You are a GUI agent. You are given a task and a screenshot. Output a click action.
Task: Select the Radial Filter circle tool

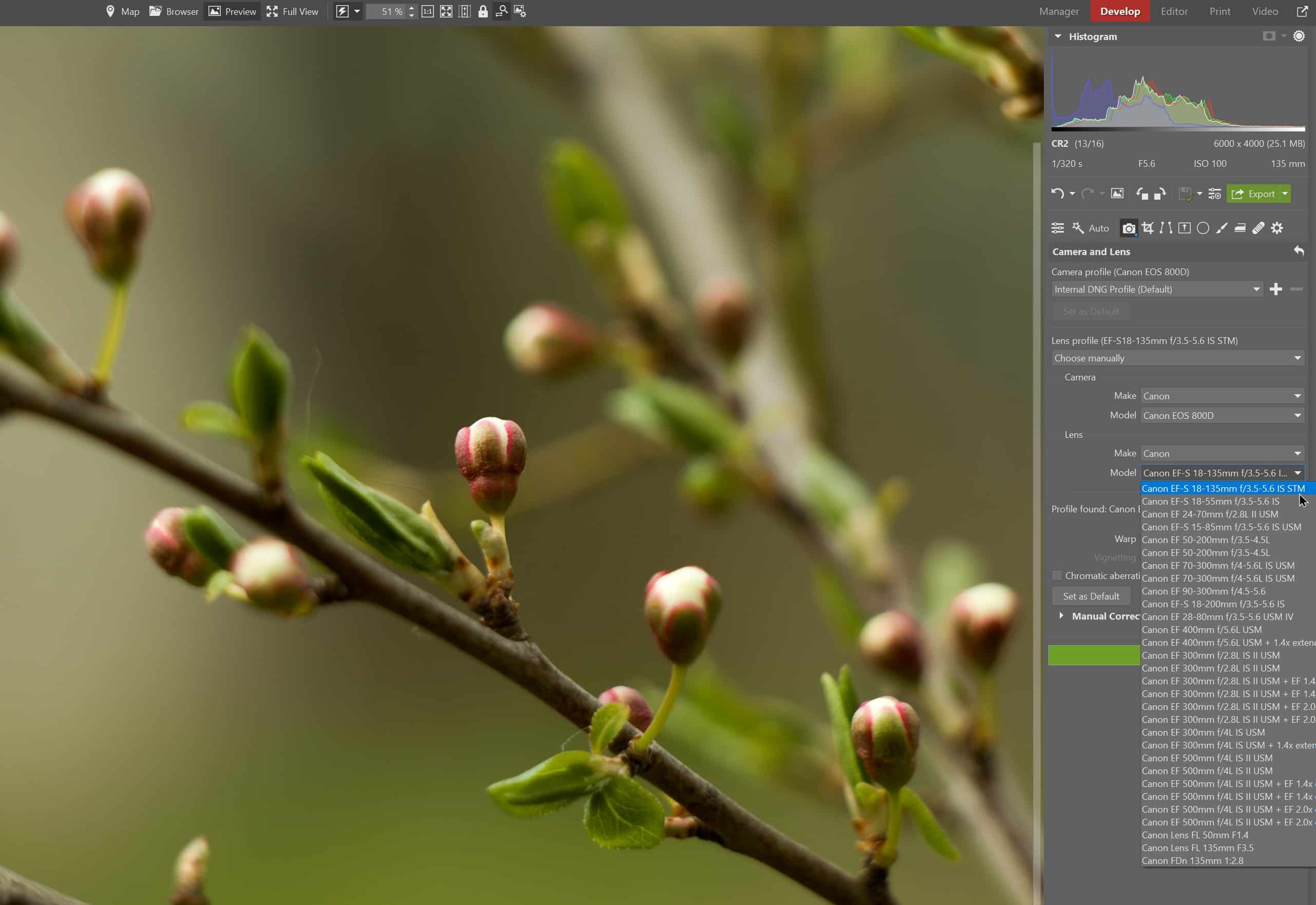[1203, 228]
